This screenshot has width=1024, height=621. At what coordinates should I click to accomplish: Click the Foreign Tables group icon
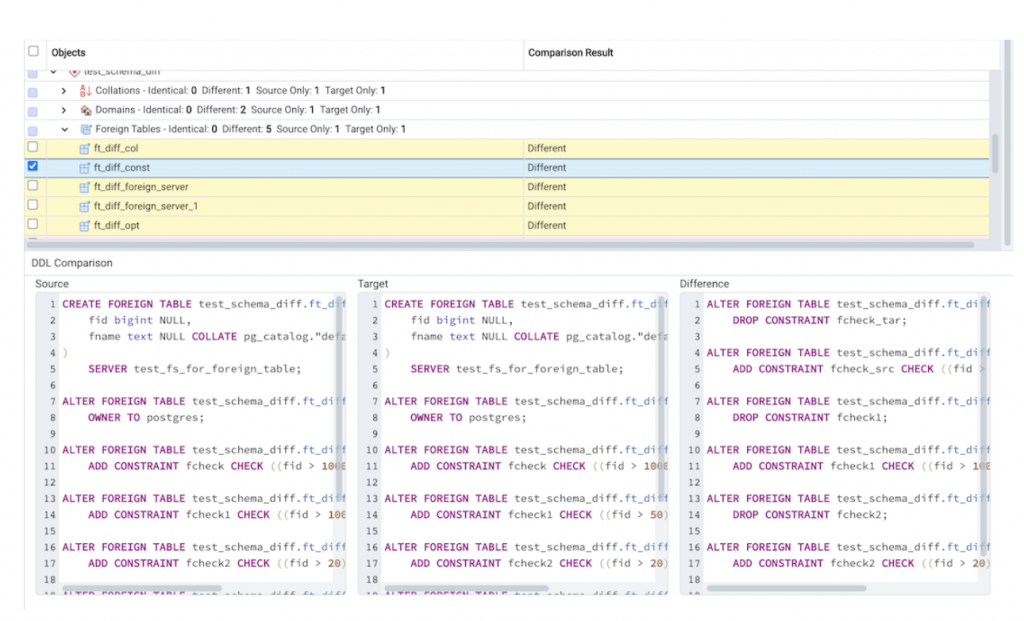coord(84,129)
